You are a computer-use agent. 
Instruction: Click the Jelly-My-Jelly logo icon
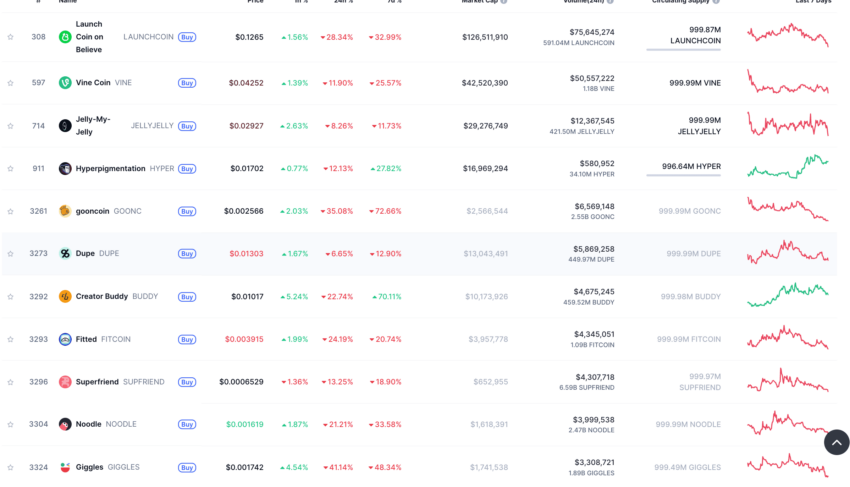pos(65,126)
